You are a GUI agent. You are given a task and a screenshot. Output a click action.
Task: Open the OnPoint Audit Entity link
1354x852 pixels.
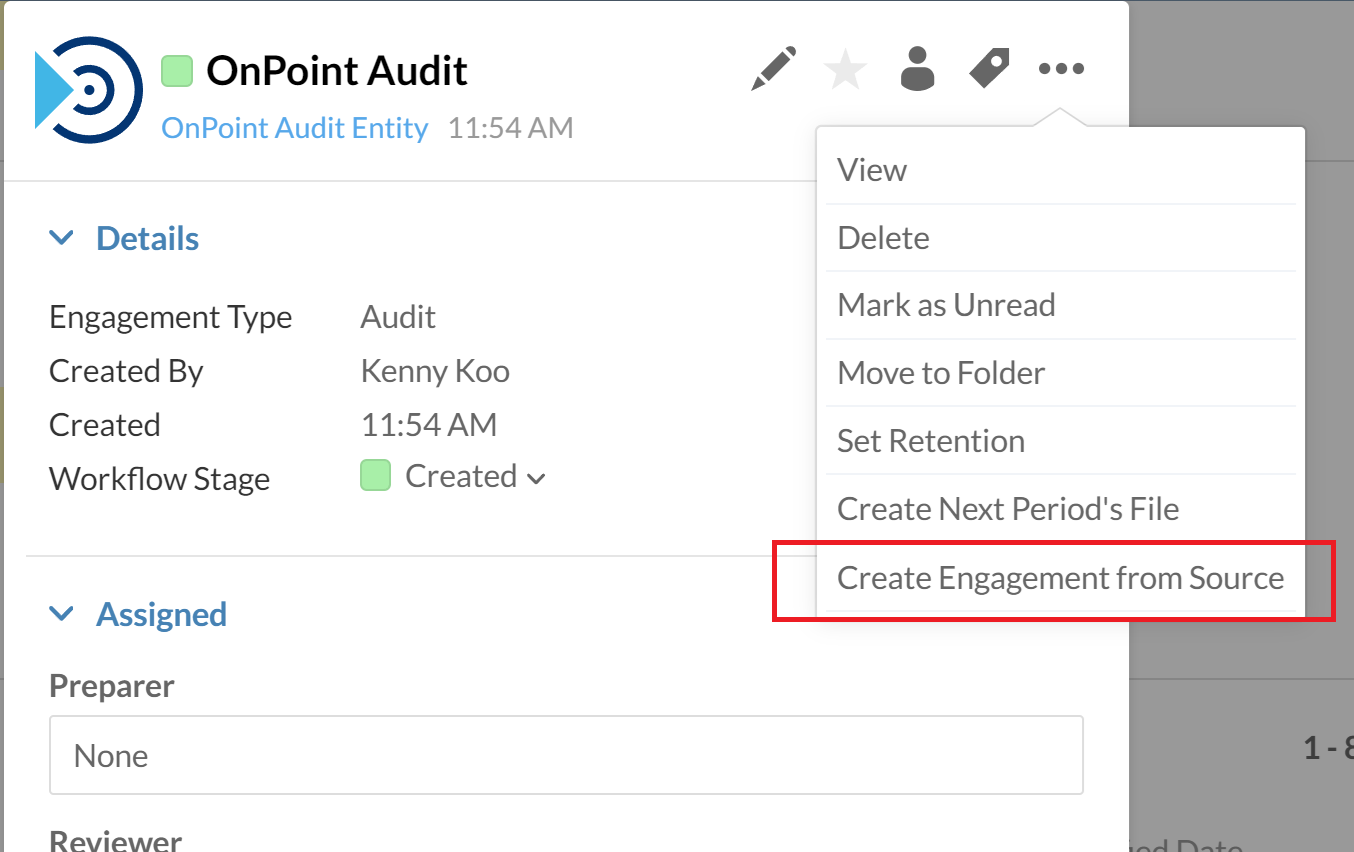294,127
